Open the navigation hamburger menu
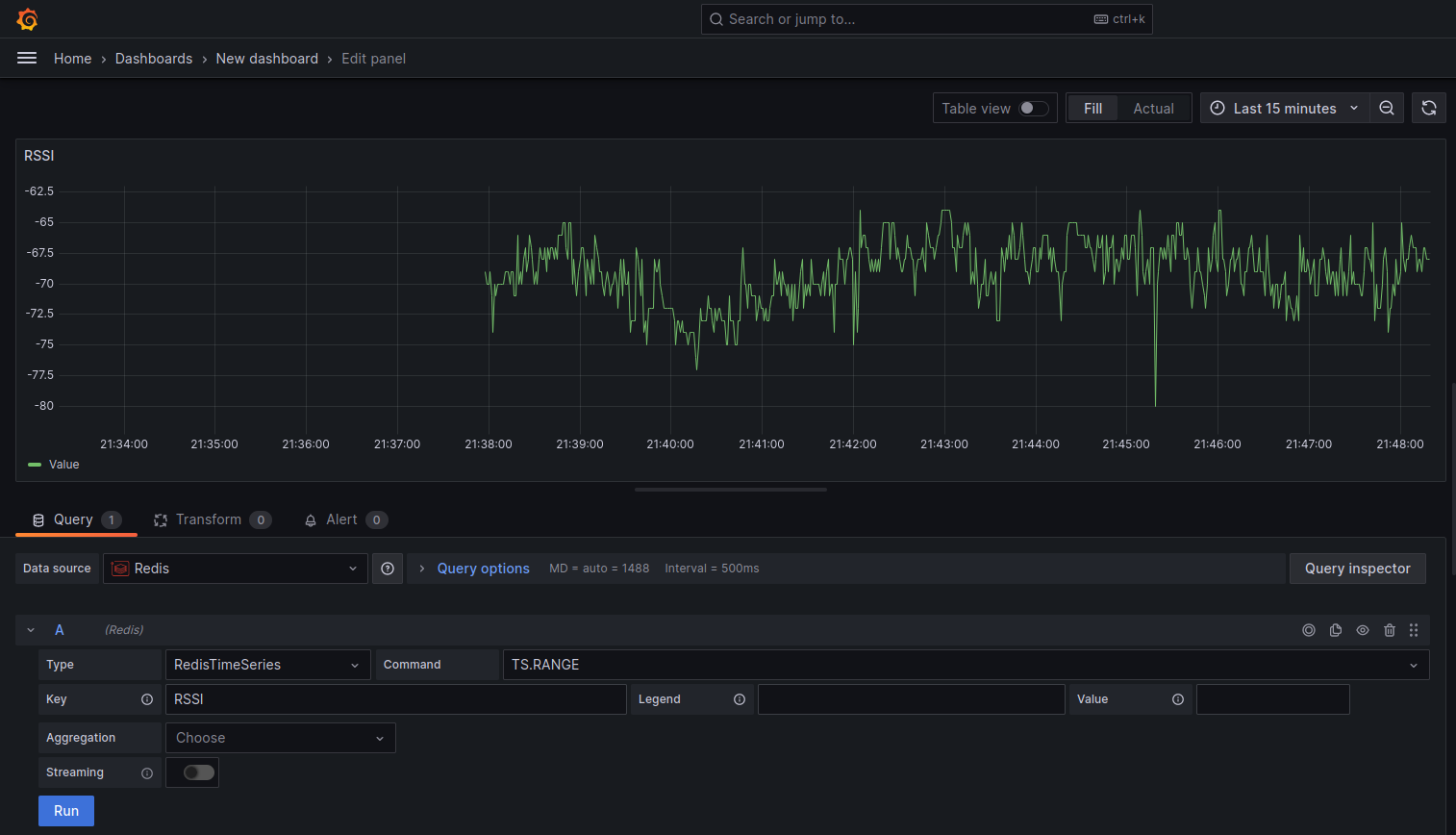This screenshot has width=1456, height=835. 27,58
